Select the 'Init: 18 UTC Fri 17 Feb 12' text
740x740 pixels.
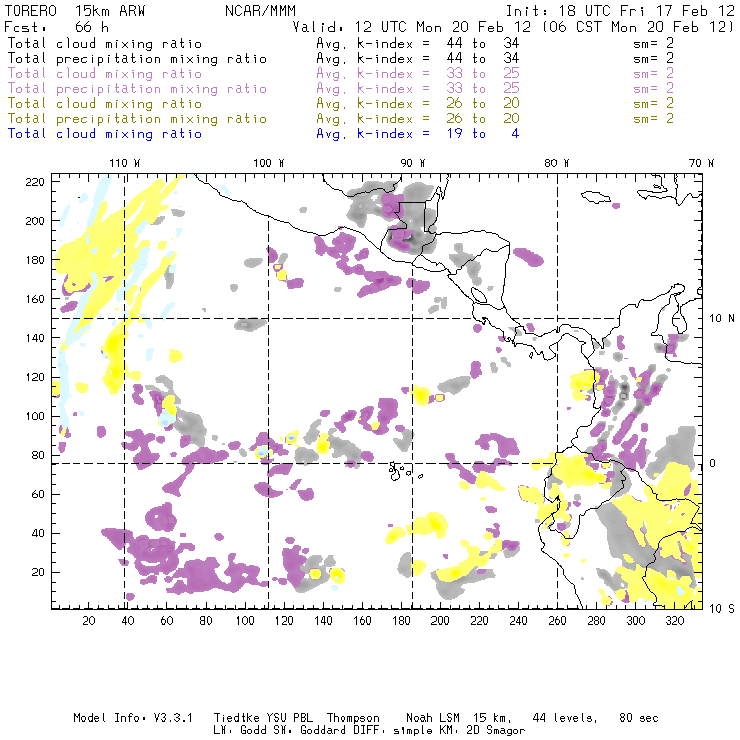coord(620,11)
